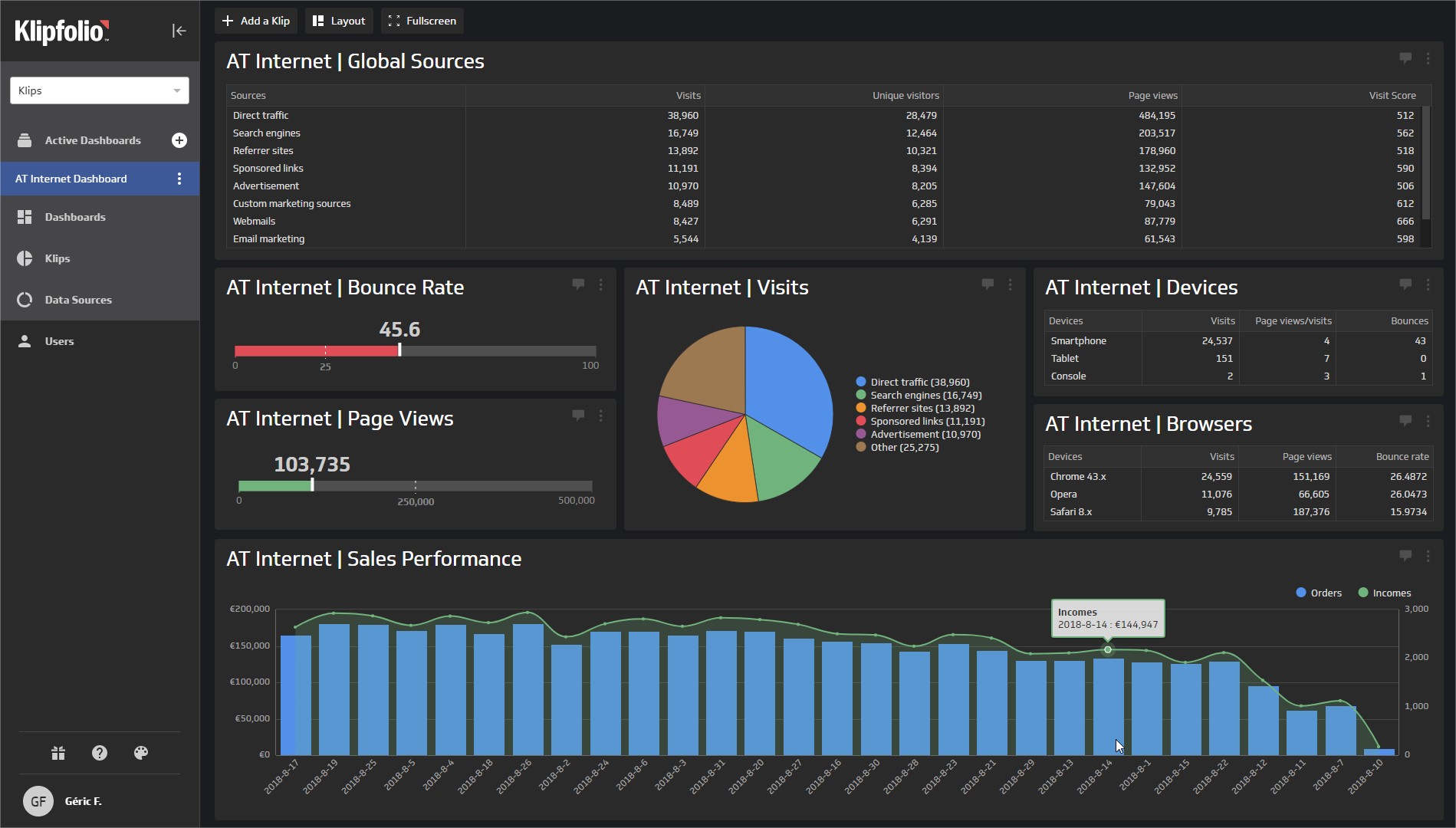Open the Data Sources menu item
Image resolution: width=1456 pixels, height=828 pixels.
point(100,300)
